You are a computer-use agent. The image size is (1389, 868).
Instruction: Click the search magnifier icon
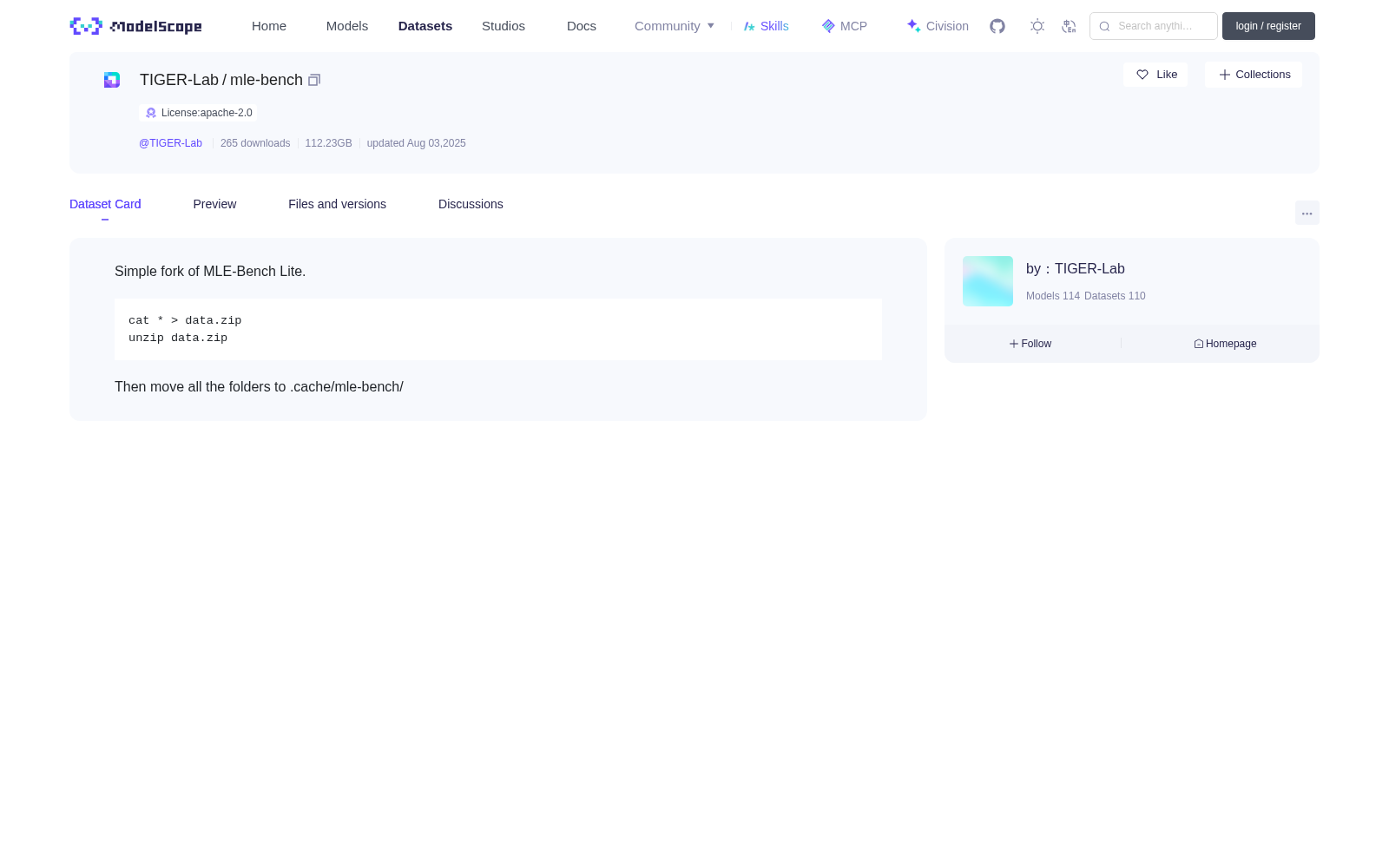click(1104, 26)
